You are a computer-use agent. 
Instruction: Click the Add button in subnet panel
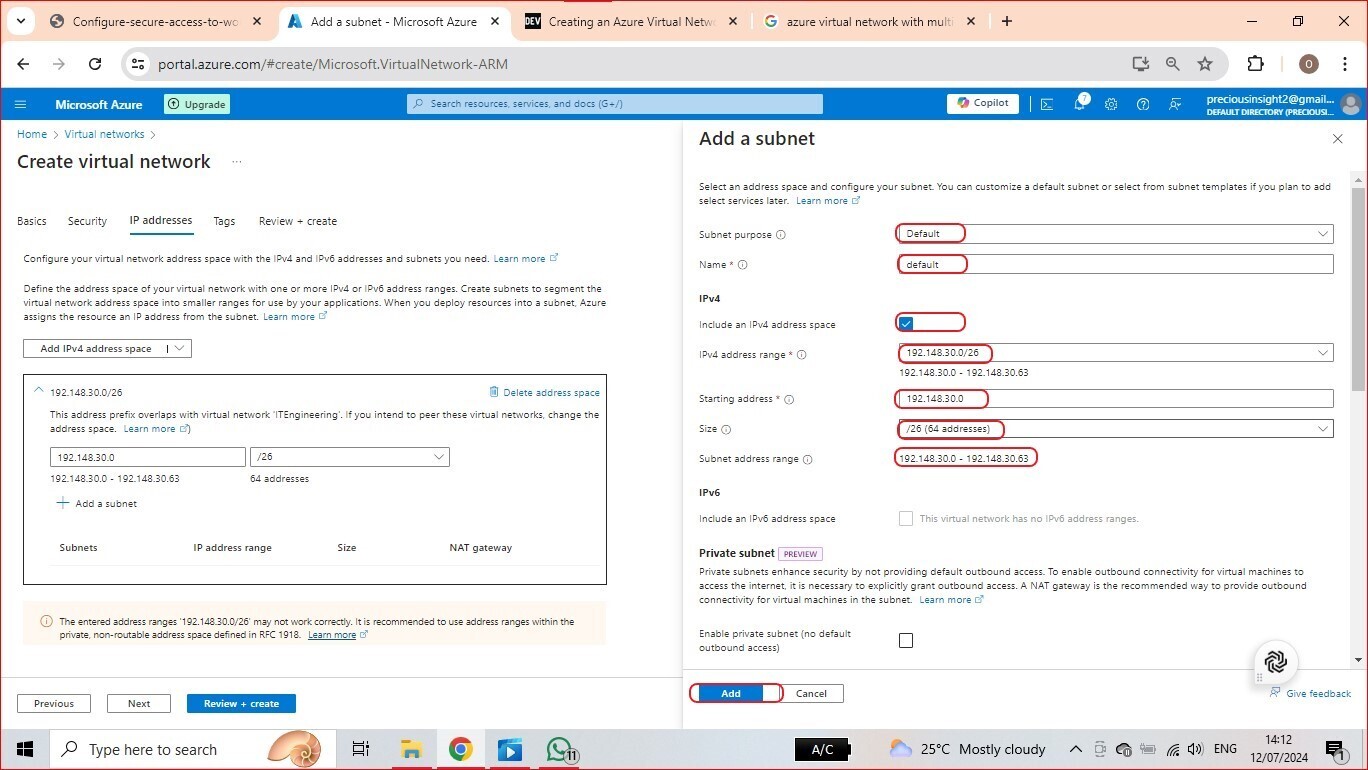click(x=731, y=693)
